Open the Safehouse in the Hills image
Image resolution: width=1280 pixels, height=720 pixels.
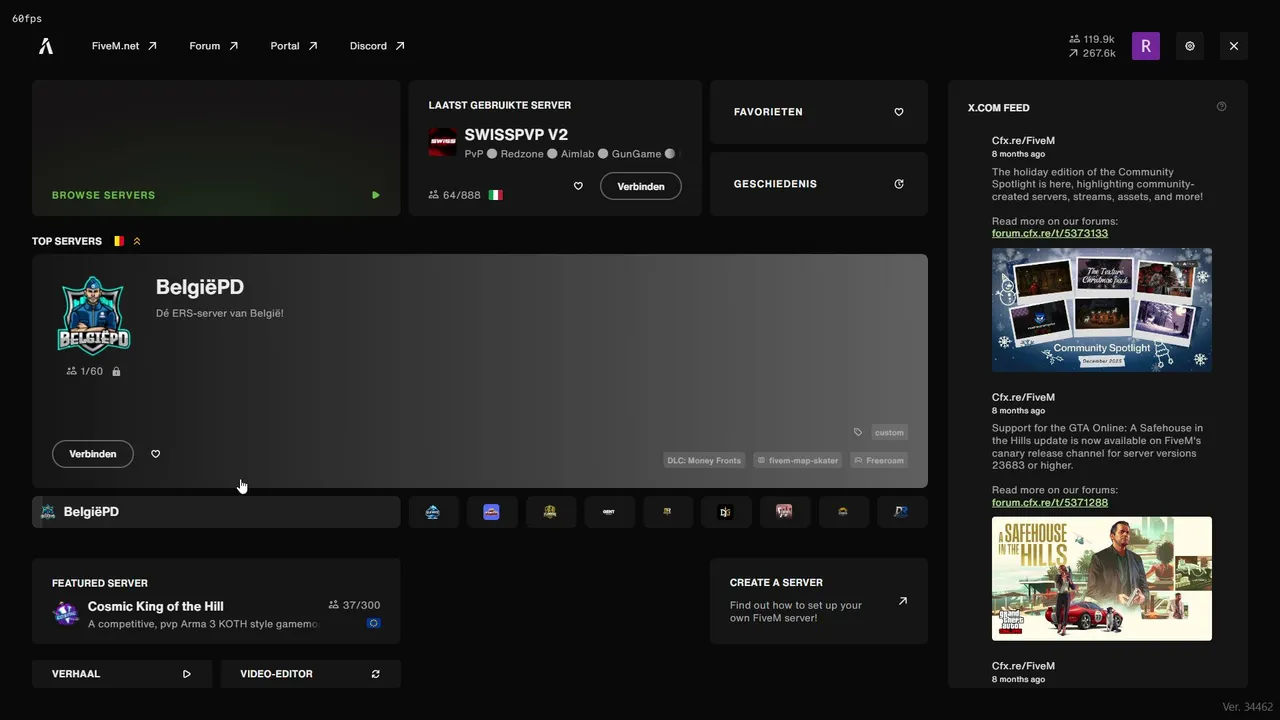pos(1102,579)
